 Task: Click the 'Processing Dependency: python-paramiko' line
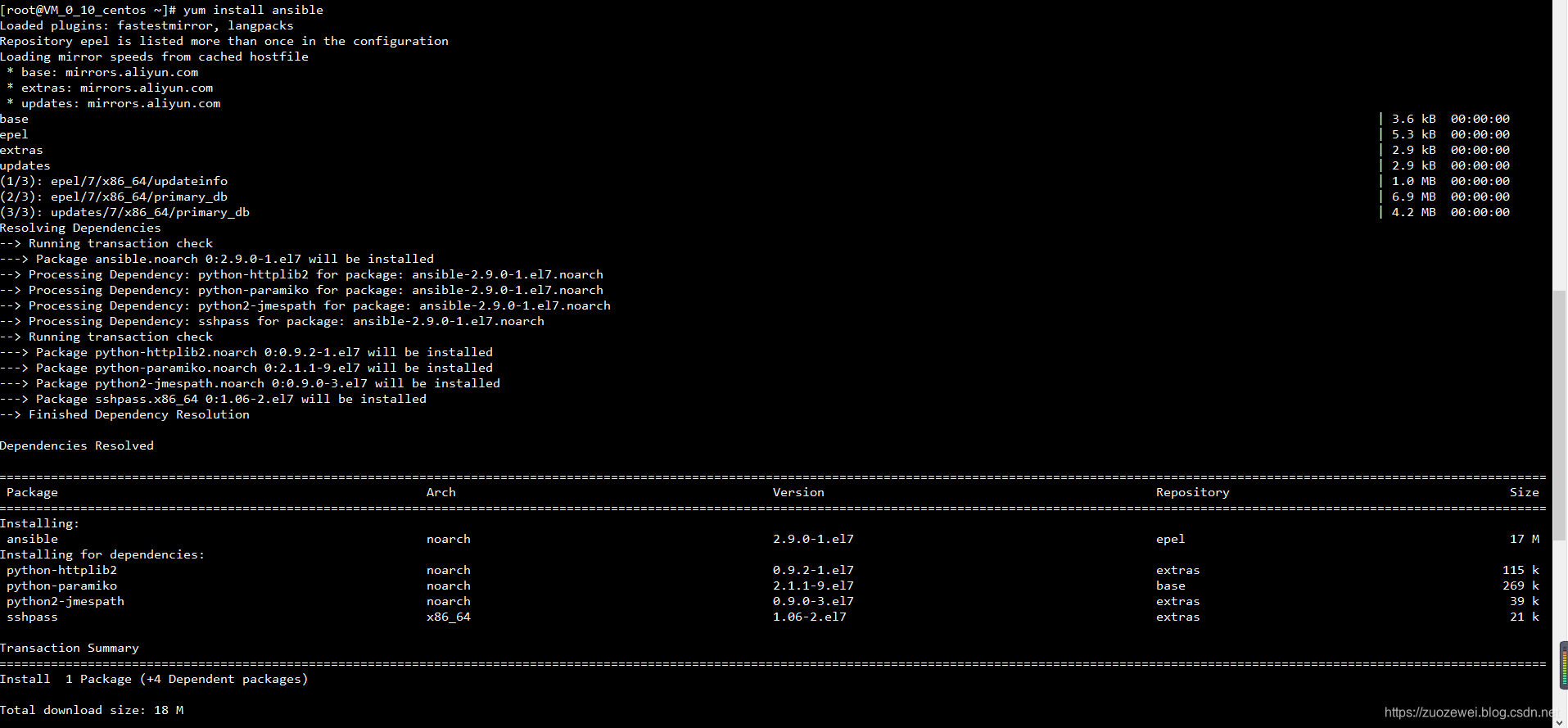(x=301, y=290)
